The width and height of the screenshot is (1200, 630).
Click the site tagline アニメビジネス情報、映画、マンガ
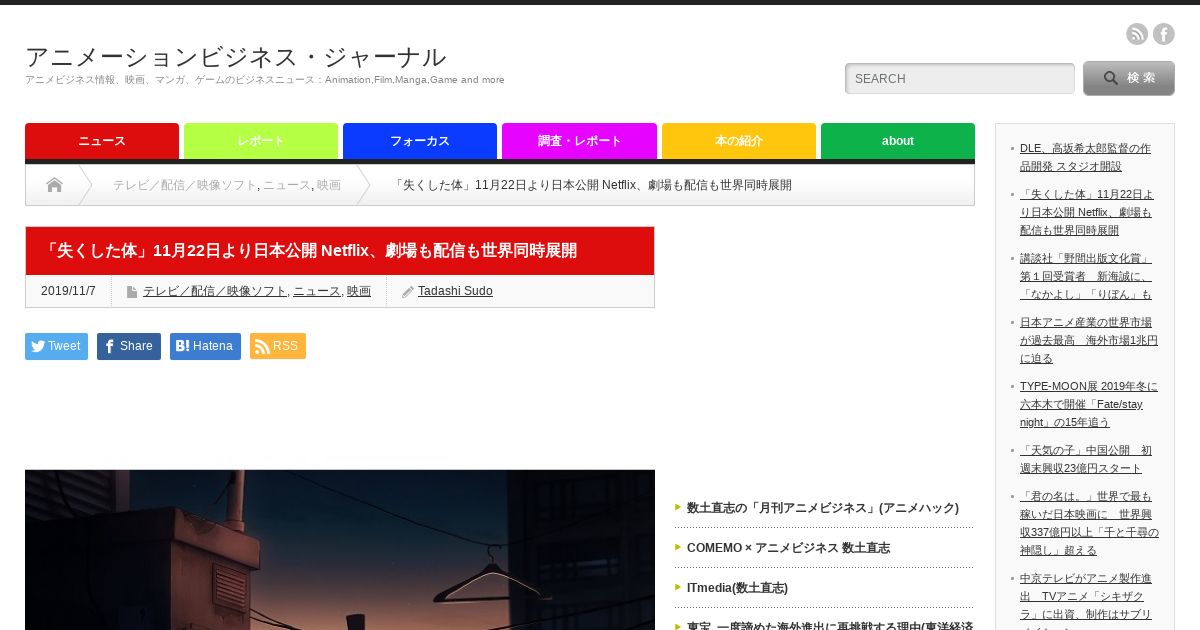tap(264, 80)
